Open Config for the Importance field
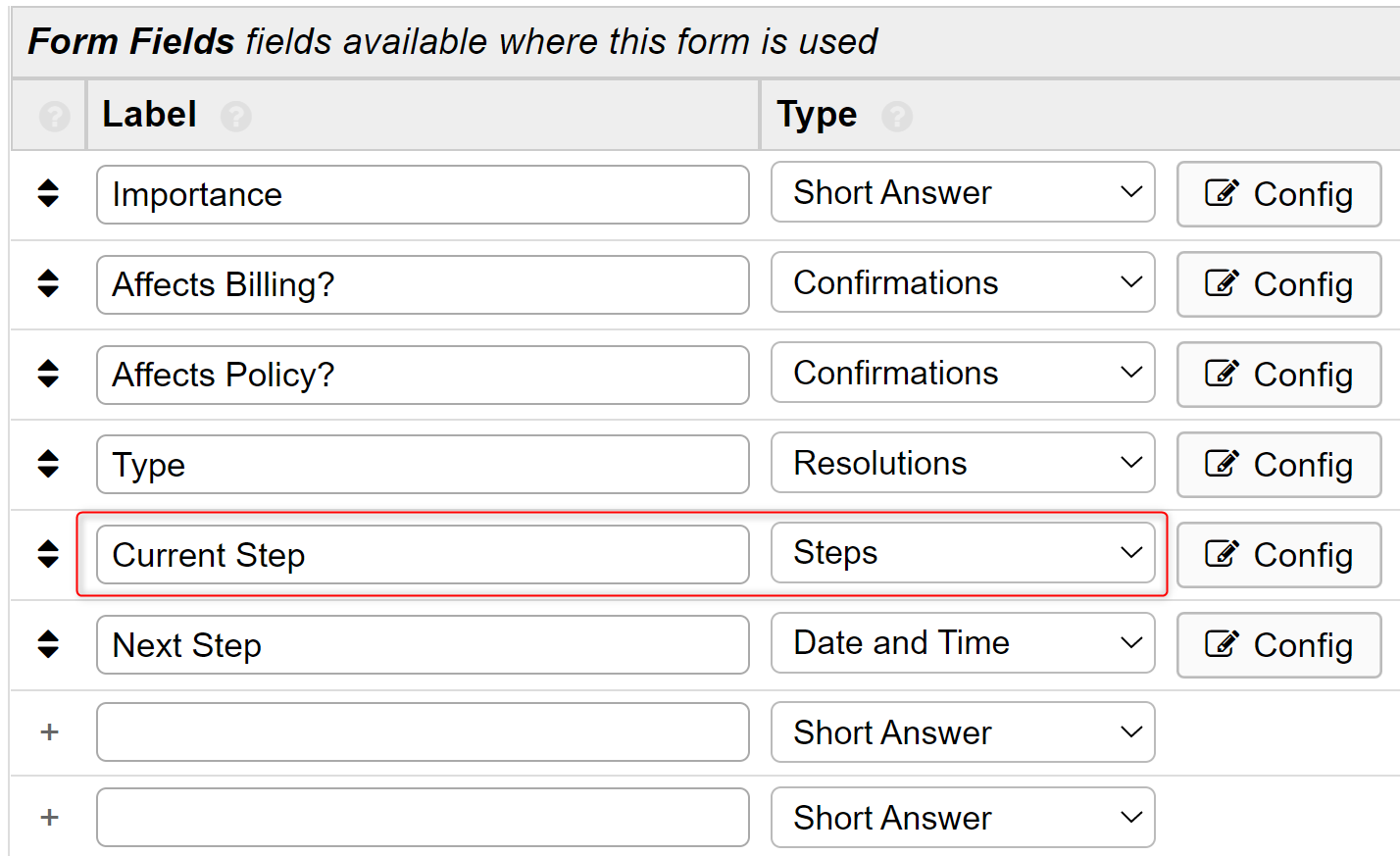 point(1278,194)
